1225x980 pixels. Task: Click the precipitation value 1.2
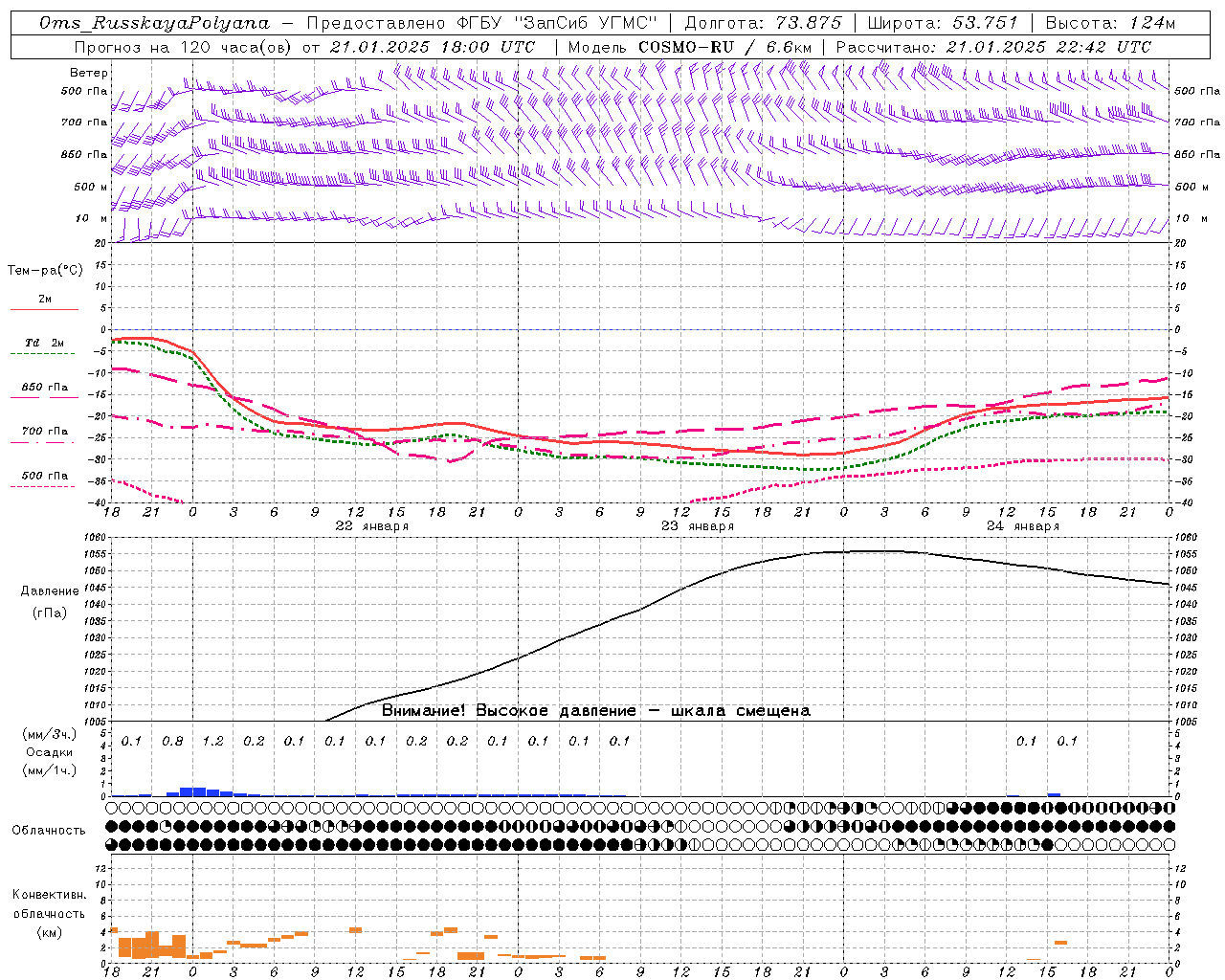pos(212,741)
